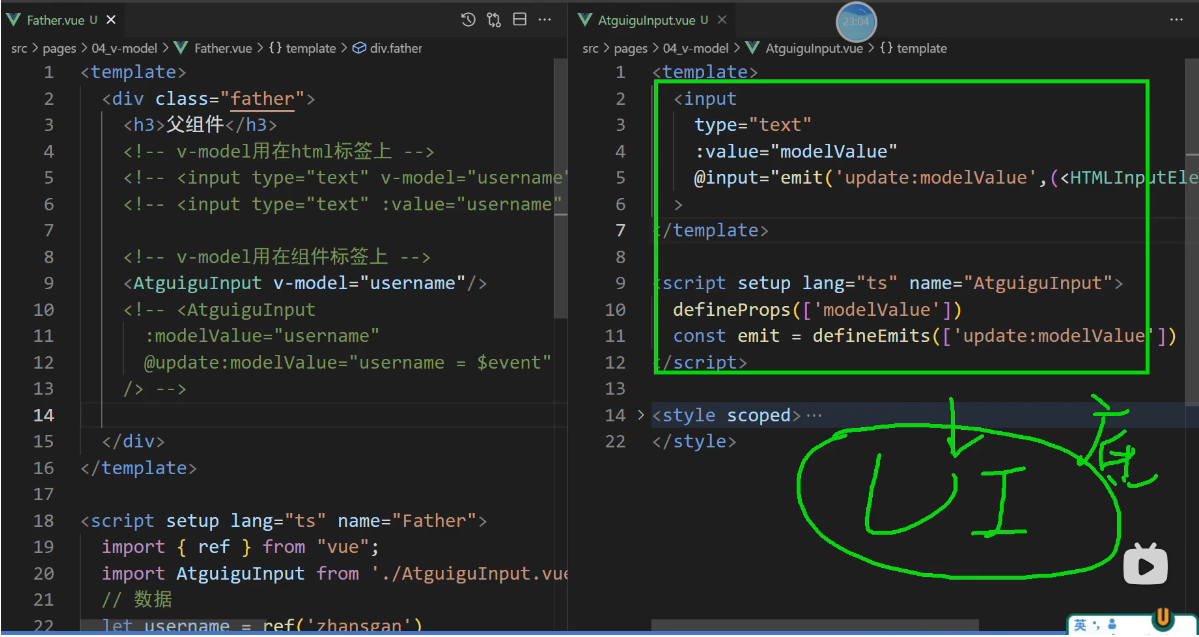
Task: Click the Father.vue vertical scrollbar thumb
Action: pos(561,190)
